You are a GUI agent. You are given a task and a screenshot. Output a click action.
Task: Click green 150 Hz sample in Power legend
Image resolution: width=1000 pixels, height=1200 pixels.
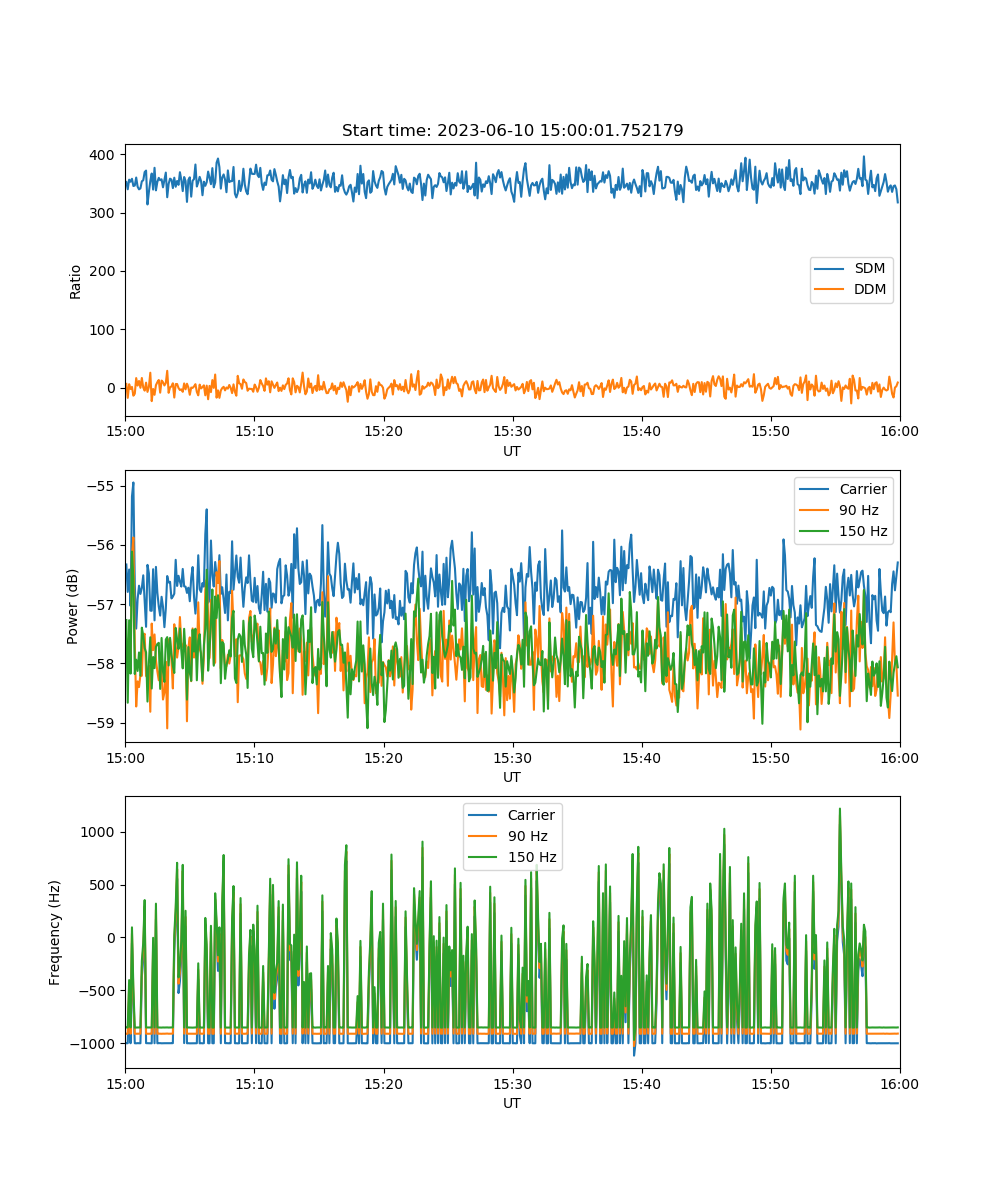point(816,531)
